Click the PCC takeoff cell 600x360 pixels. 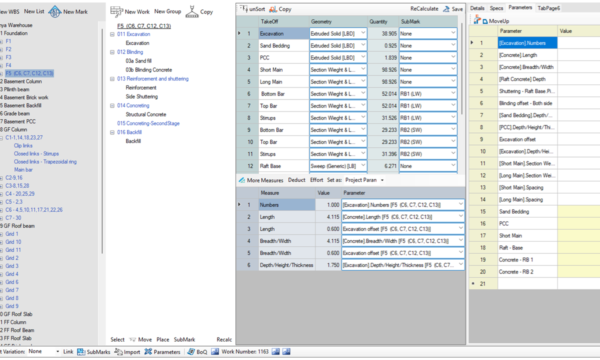point(284,58)
